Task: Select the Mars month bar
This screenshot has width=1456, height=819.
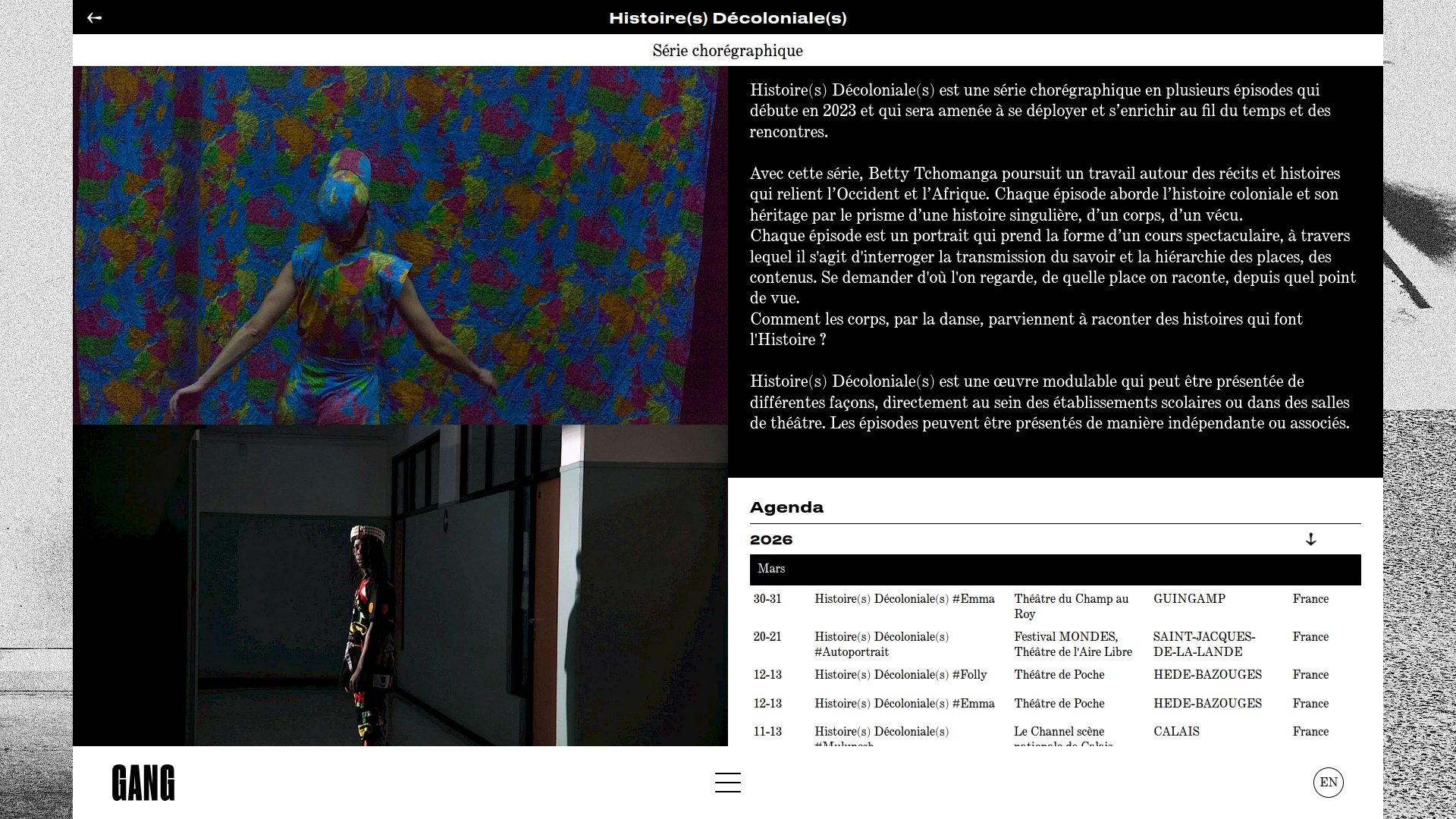Action: [x=1054, y=569]
